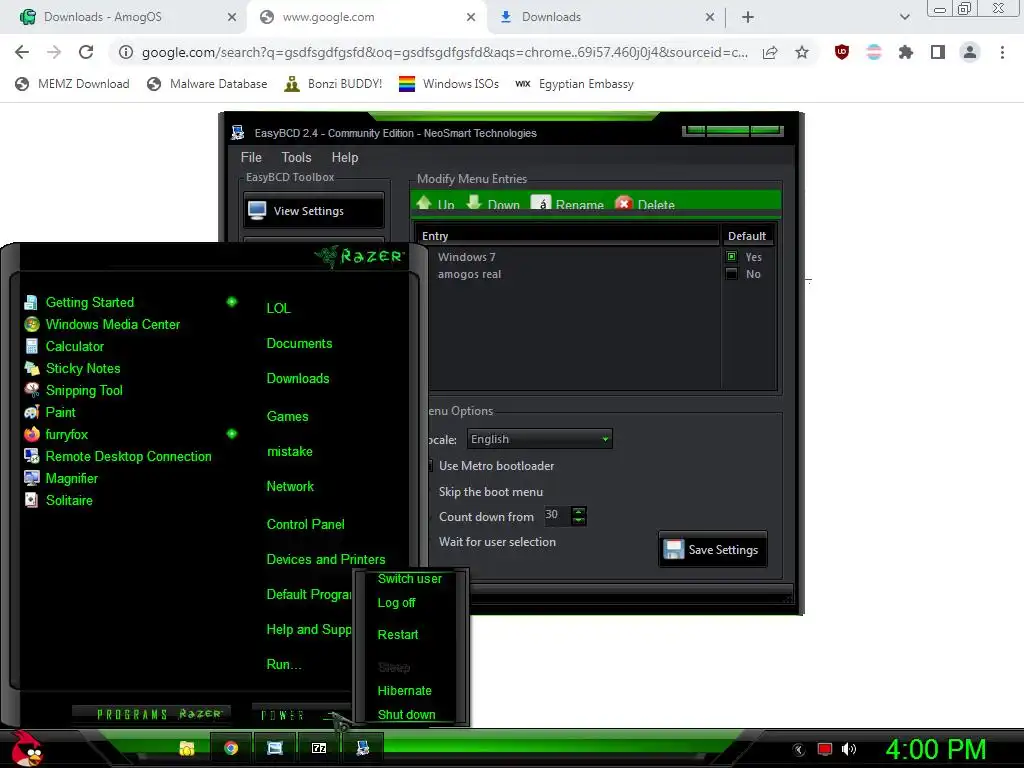Expand furryfox jump list arrow

[x=231, y=434]
